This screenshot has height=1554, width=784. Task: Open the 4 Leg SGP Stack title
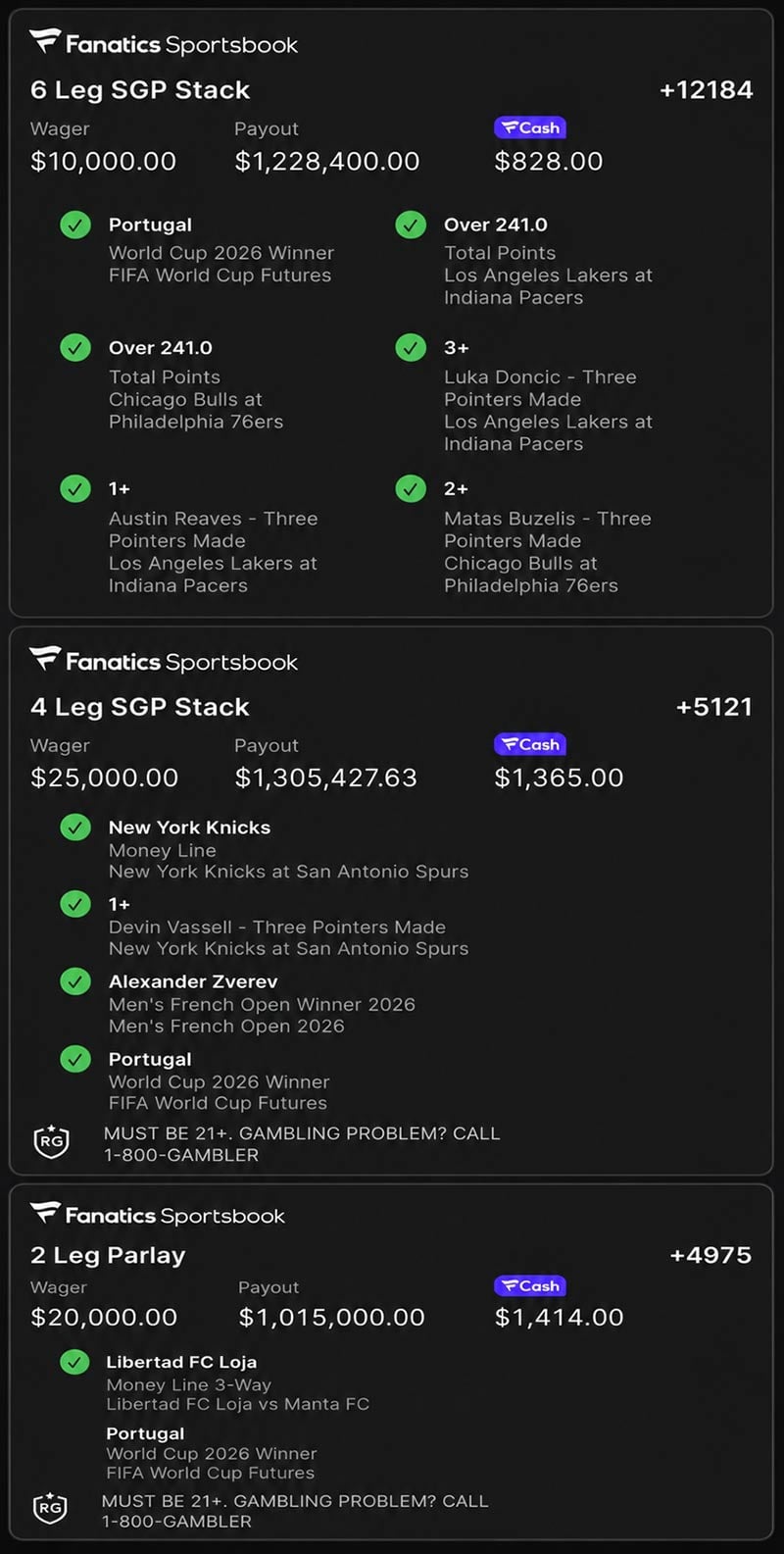click(140, 707)
